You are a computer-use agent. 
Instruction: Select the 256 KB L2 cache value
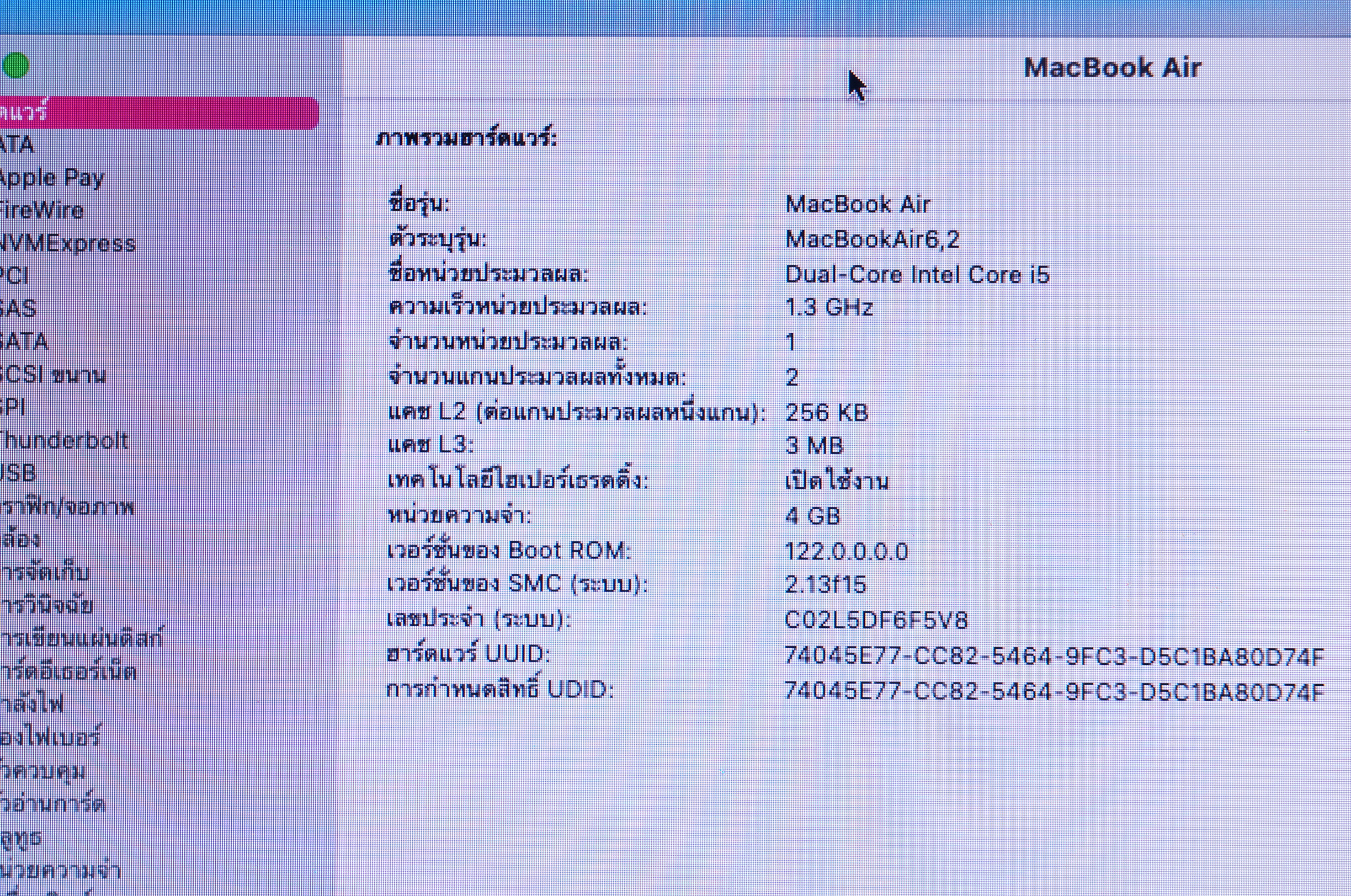pyautogui.click(x=826, y=412)
